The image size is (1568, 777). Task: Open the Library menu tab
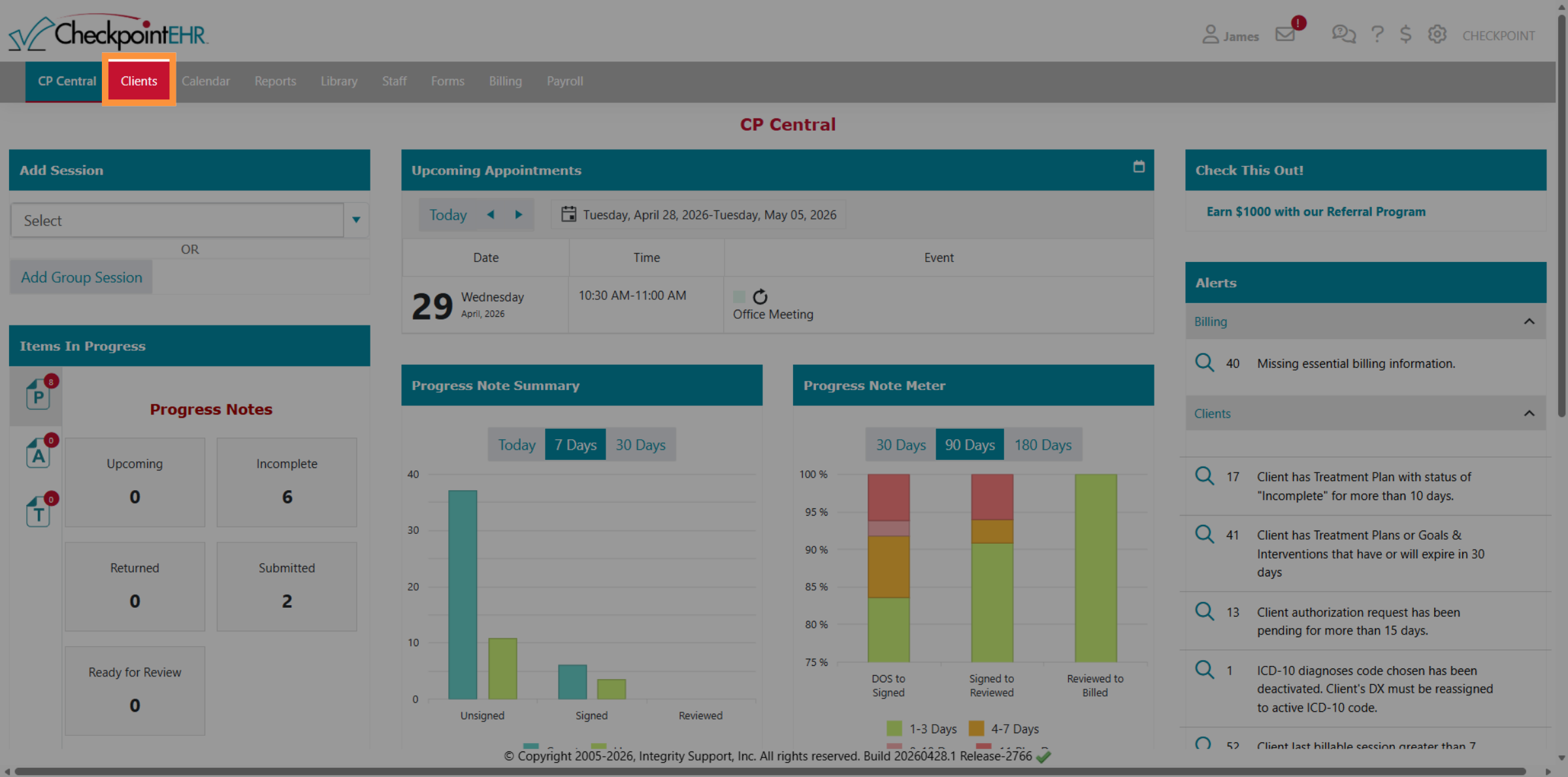tap(339, 81)
